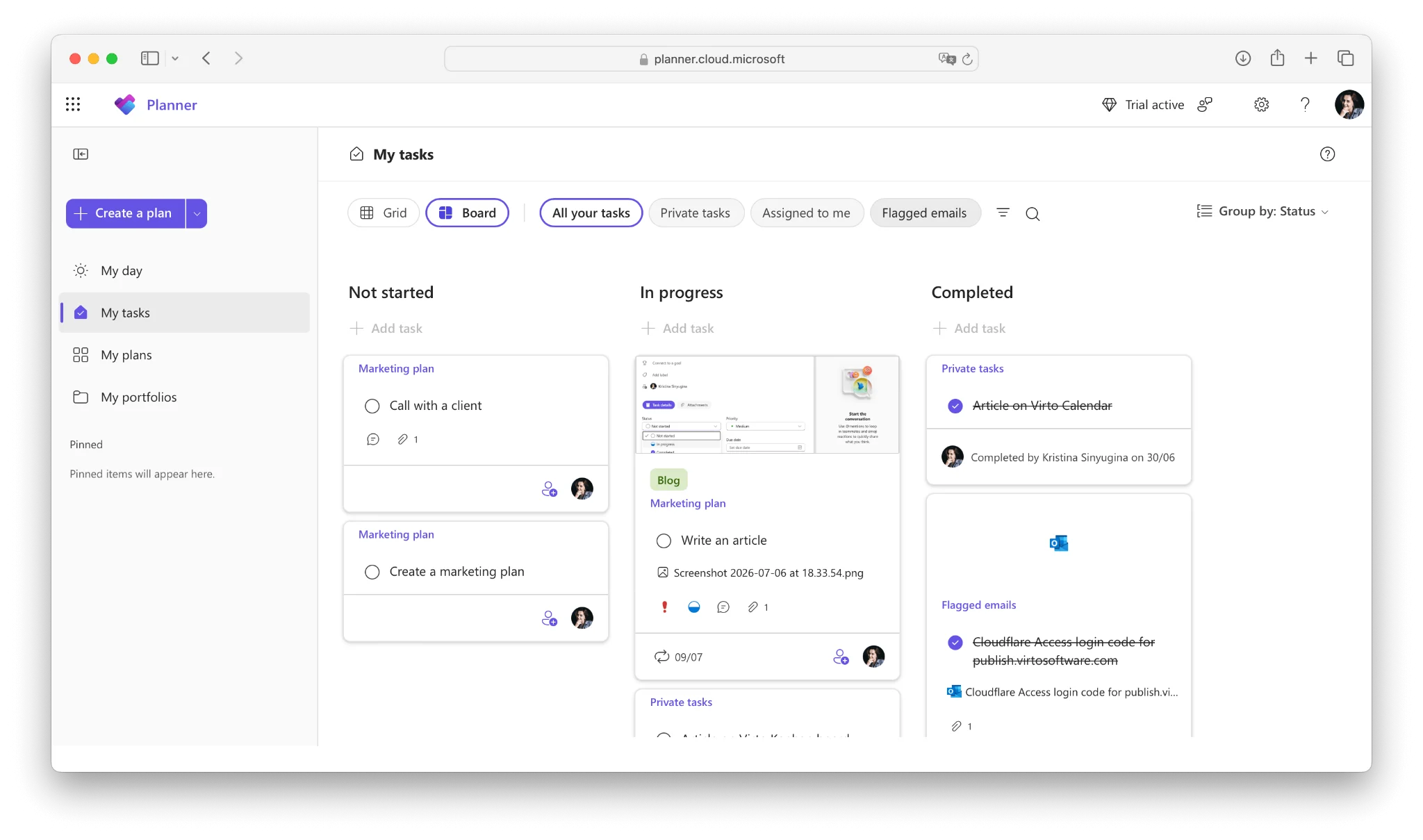The image size is (1423, 840).
Task: Click paperclip on Cloudflare flagged email card
Action: [x=957, y=726]
